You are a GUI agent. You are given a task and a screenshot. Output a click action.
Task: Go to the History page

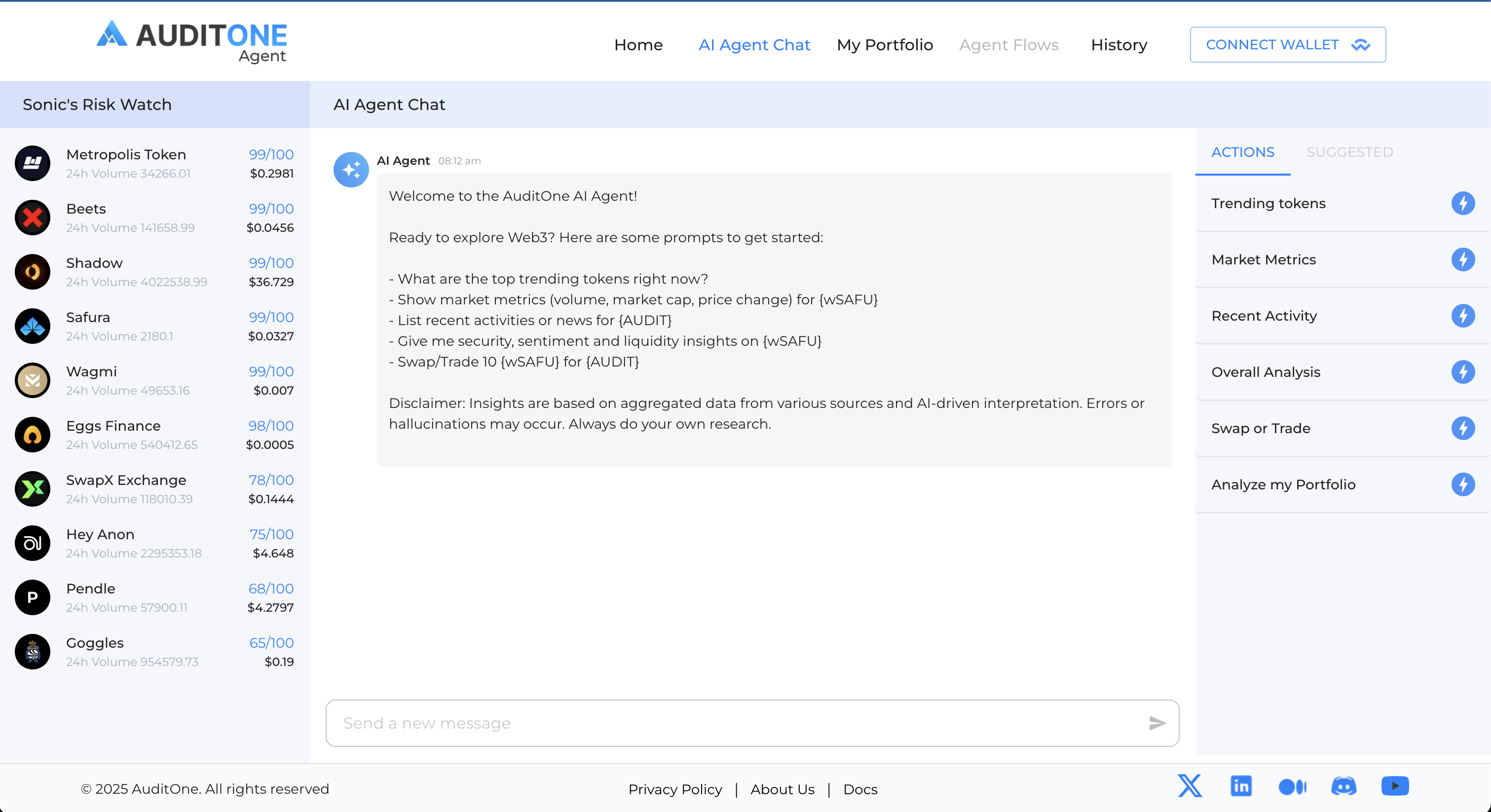[x=1119, y=45]
